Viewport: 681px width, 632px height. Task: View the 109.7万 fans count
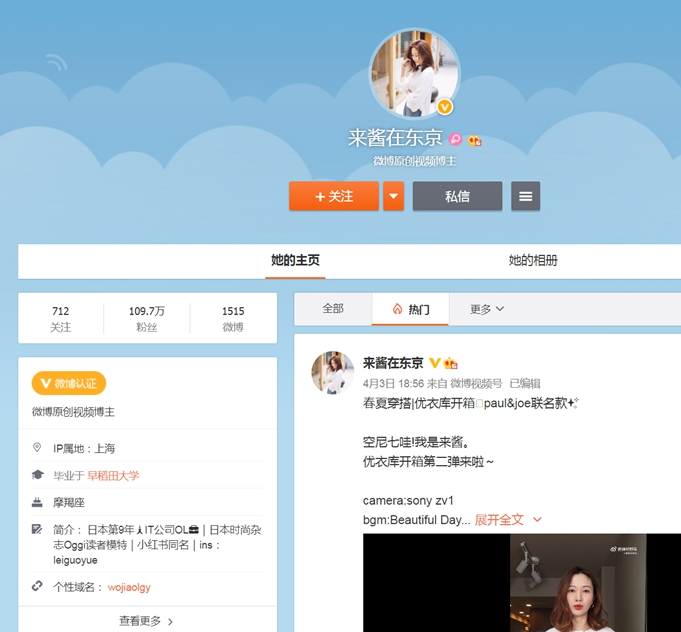tap(147, 318)
